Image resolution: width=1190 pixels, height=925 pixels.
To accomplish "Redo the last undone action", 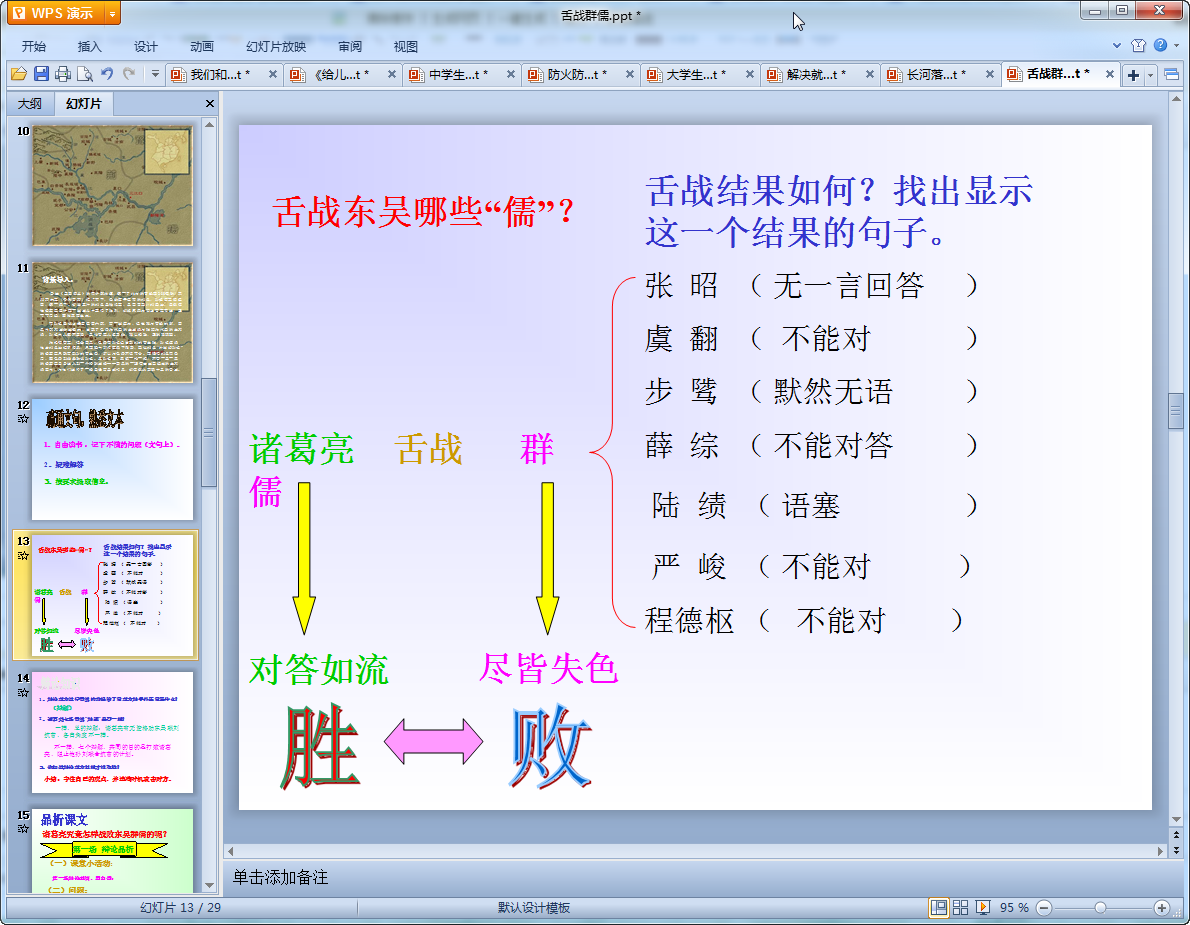I will tap(129, 74).
